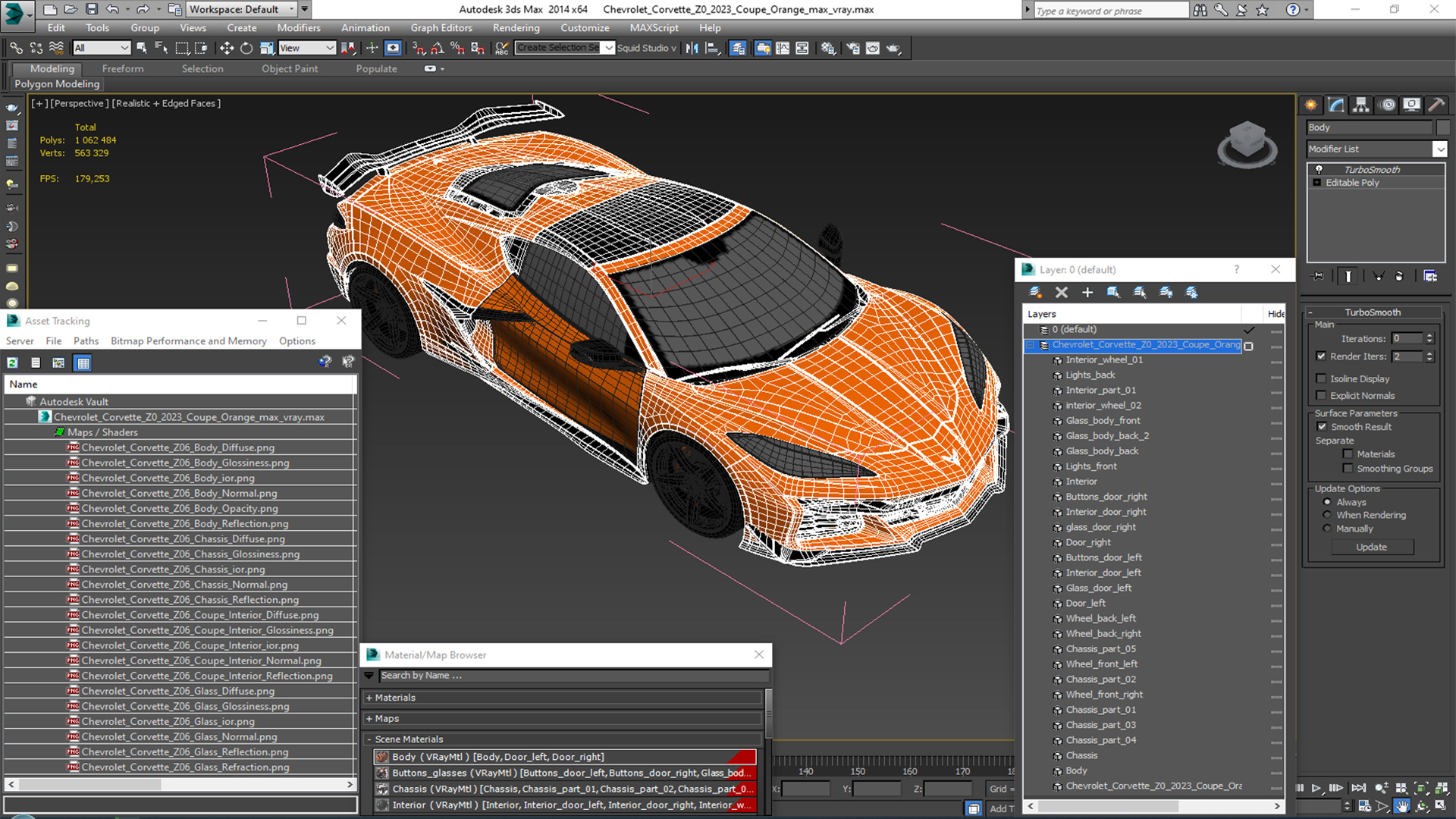Click the Perspective viewport label
1456x819 pixels.
tap(80, 103)
